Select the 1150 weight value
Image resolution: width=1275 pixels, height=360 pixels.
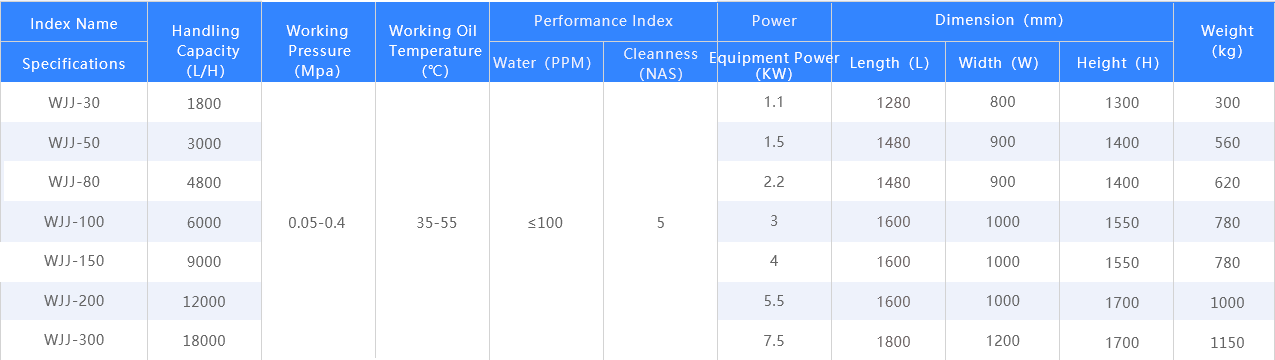(1226, 342)
